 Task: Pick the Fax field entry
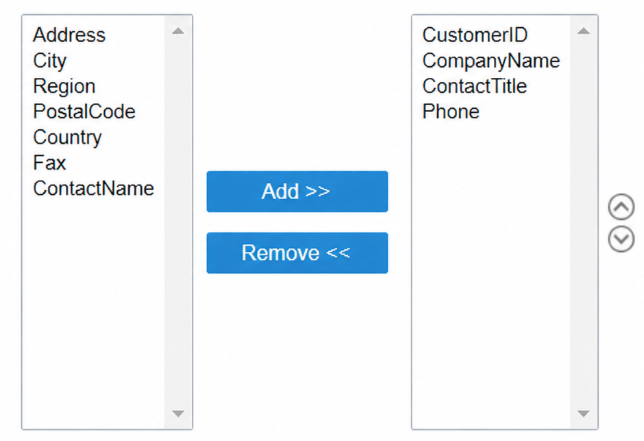point(49,163)
